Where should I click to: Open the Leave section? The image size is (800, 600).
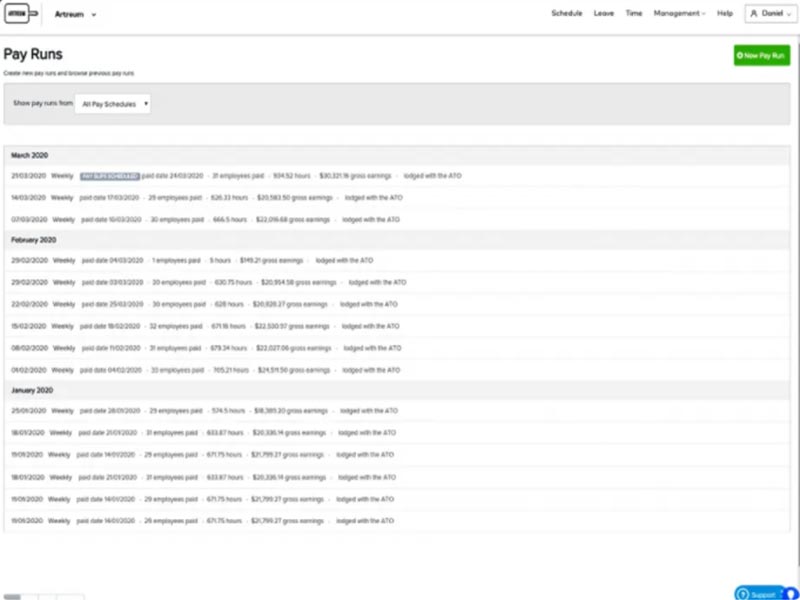pyautogui.click(x=603, y=14)
